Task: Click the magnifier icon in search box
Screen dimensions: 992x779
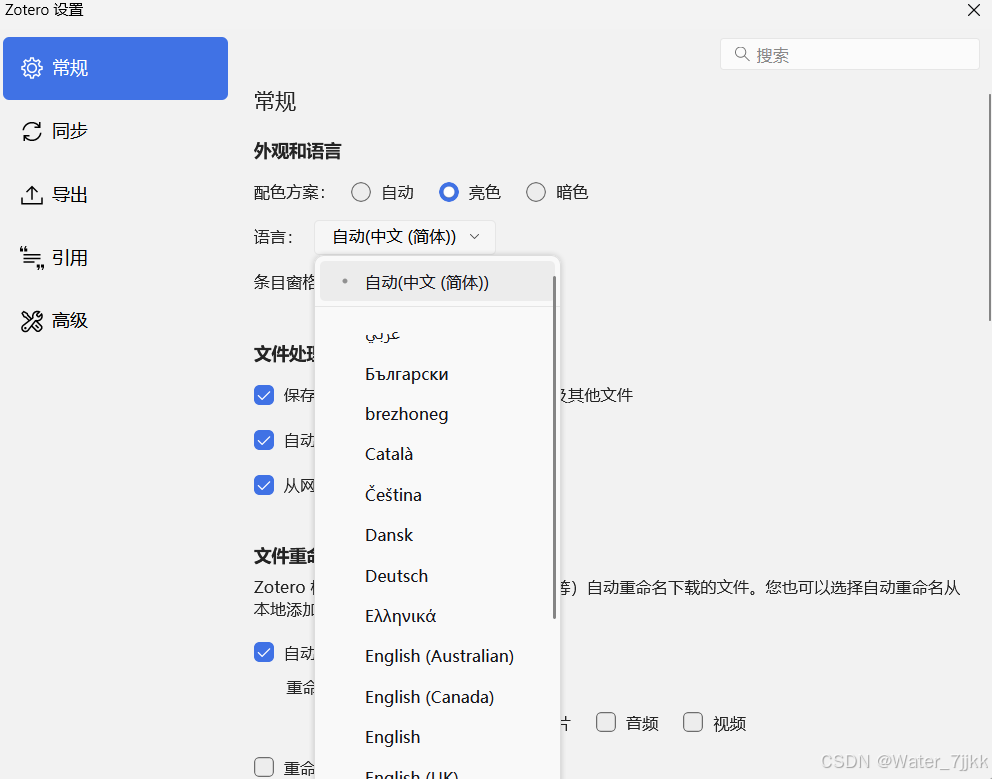Action: (x=741, y=54)
